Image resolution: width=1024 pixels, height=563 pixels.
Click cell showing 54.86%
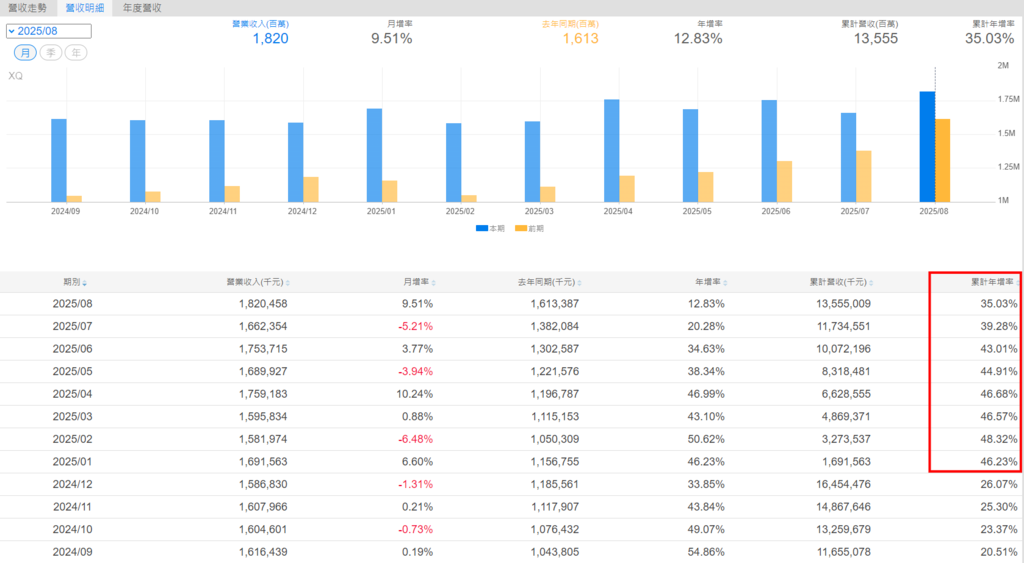click(x=706, y=552)
